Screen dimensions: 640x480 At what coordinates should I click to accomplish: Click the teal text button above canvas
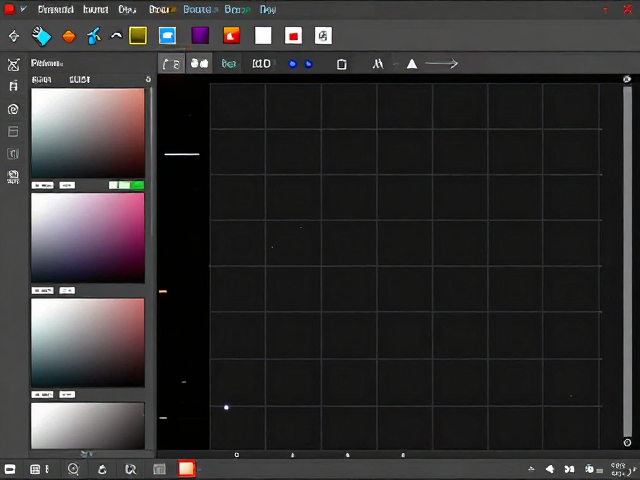click(229, 64)
